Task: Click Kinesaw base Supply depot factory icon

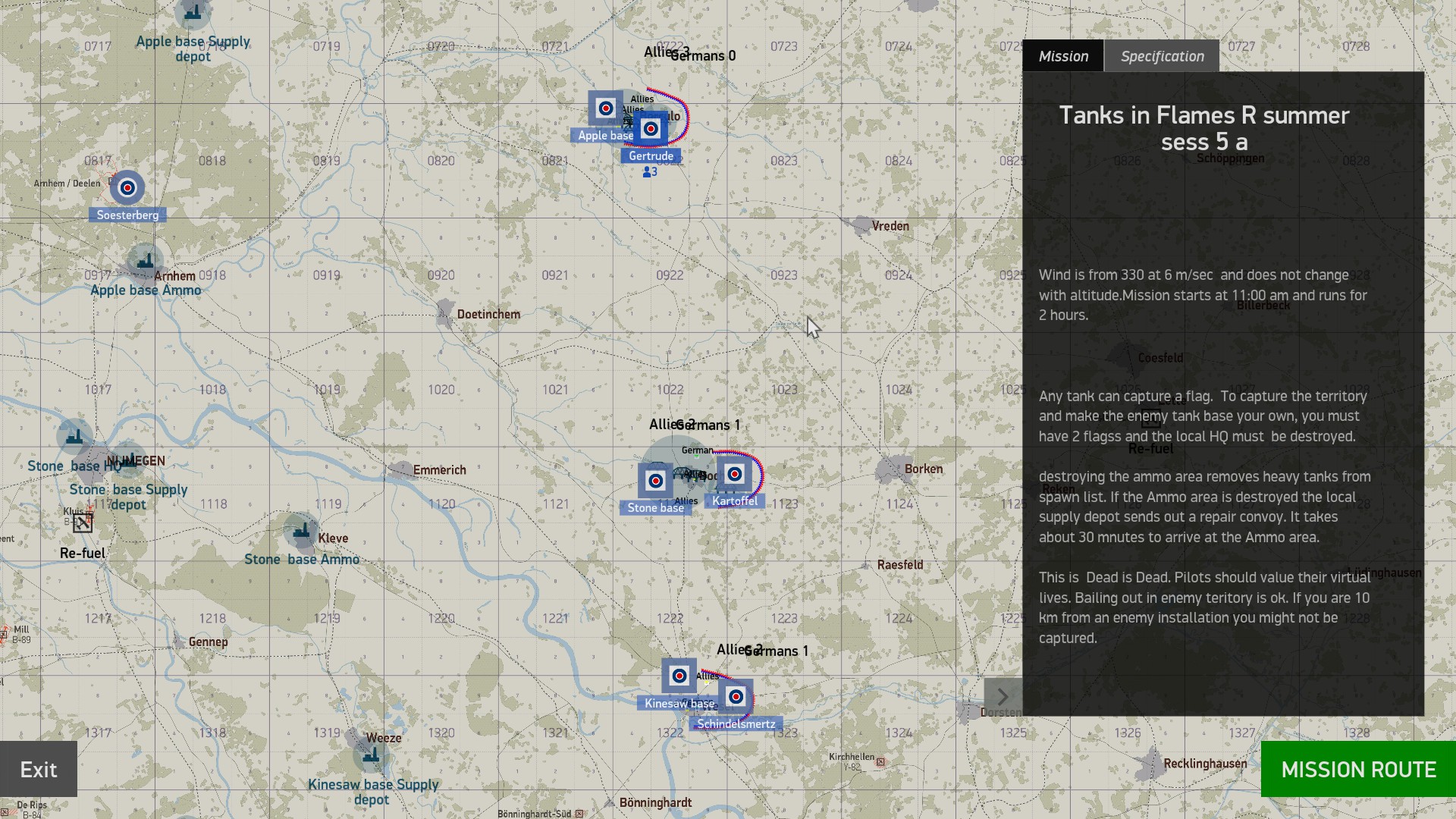Action: tap(371, 755)
